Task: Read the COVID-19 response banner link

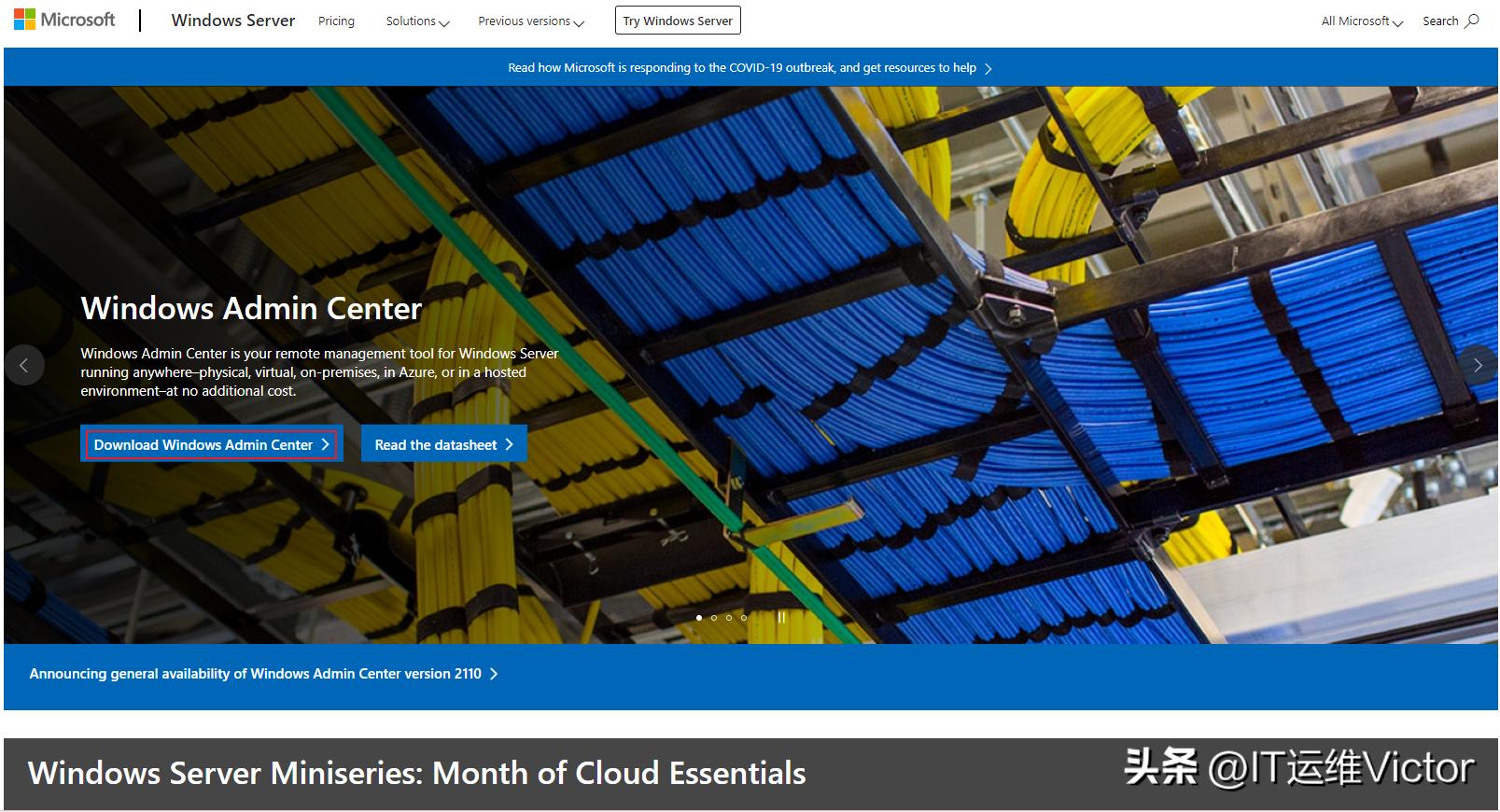Action: [x=750, y=67]
